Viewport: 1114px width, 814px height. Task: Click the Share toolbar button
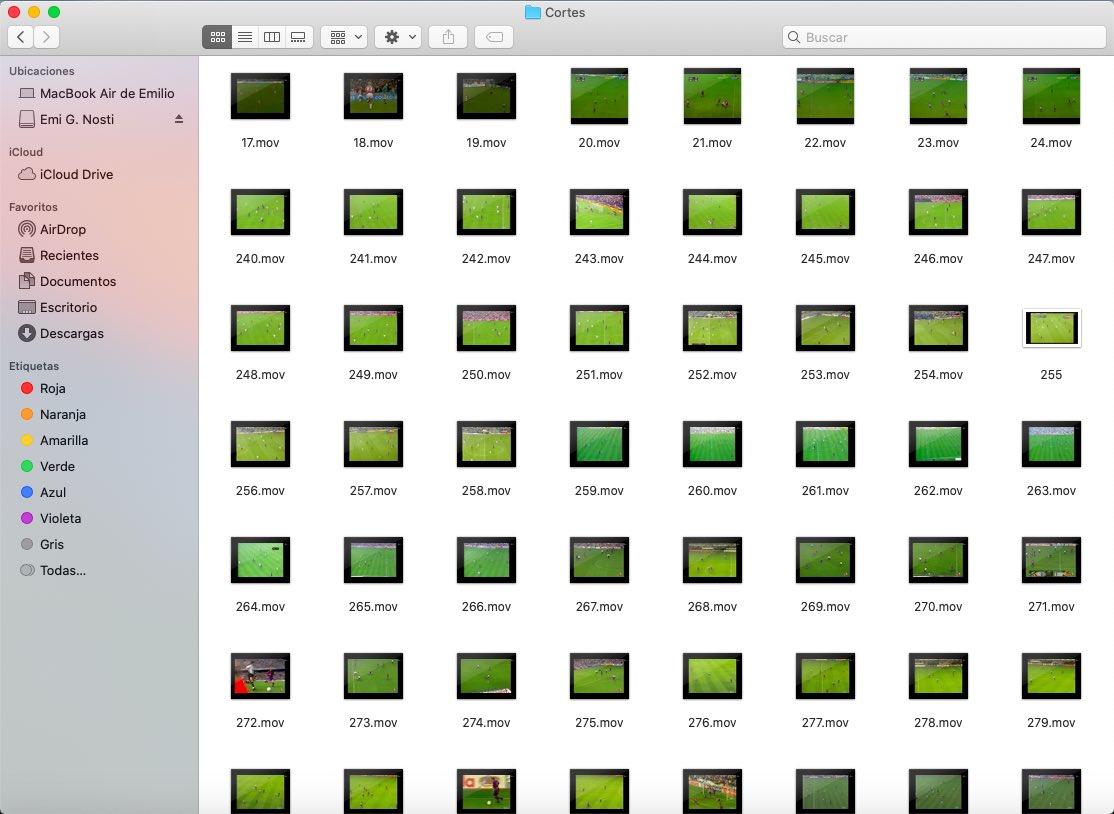tap(448, 37)
